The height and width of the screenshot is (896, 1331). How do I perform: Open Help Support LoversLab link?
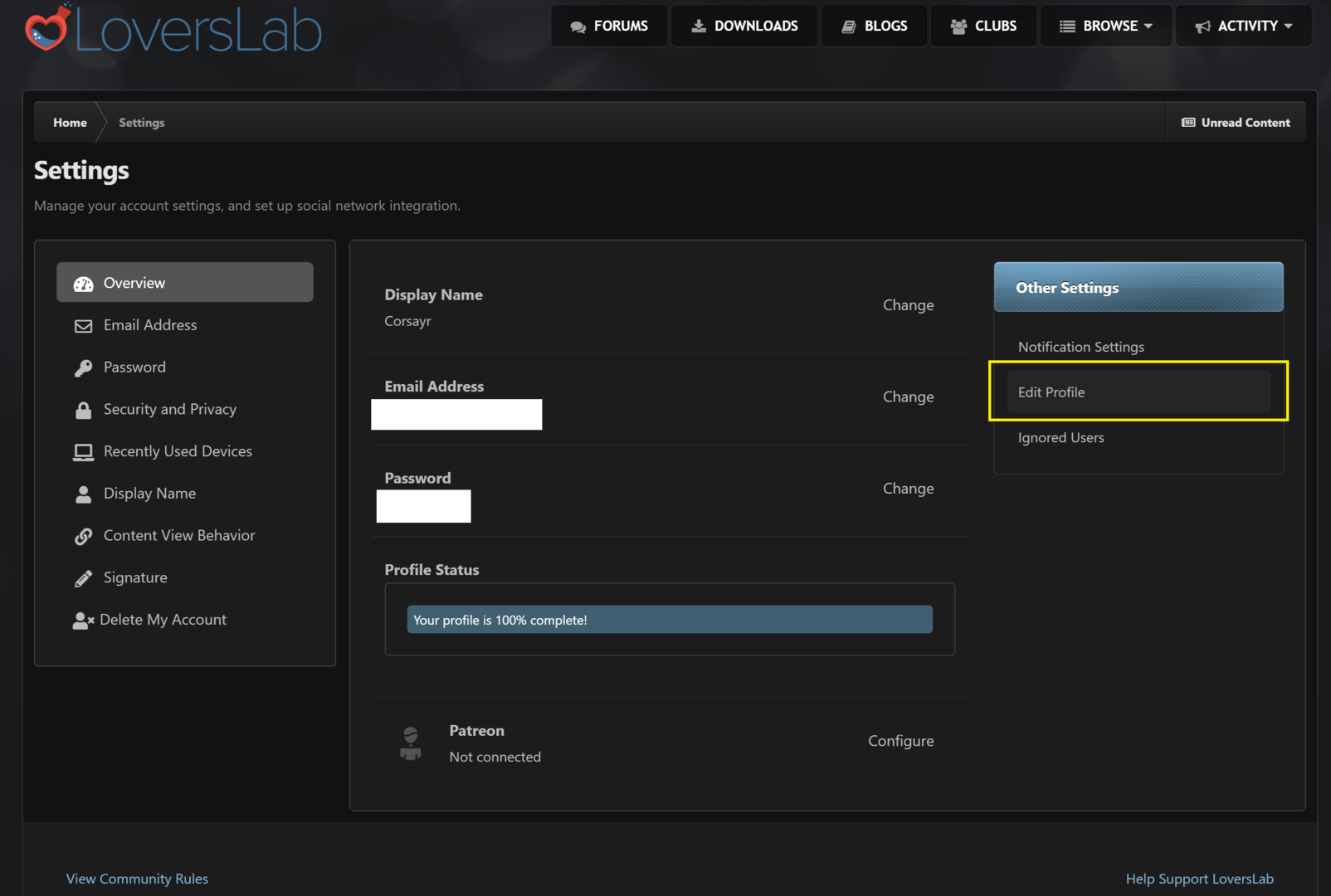1199,879
